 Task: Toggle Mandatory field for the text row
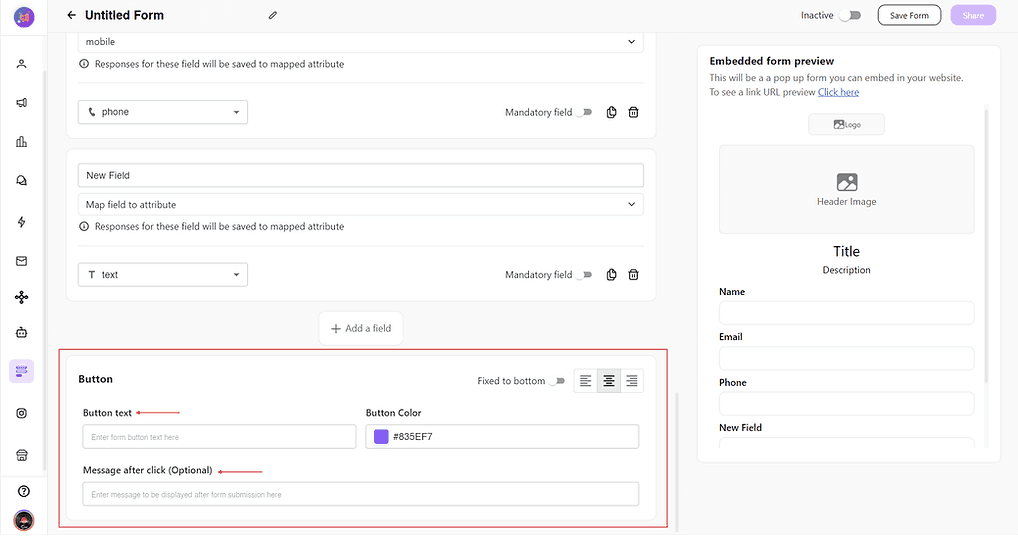(585, 274)
